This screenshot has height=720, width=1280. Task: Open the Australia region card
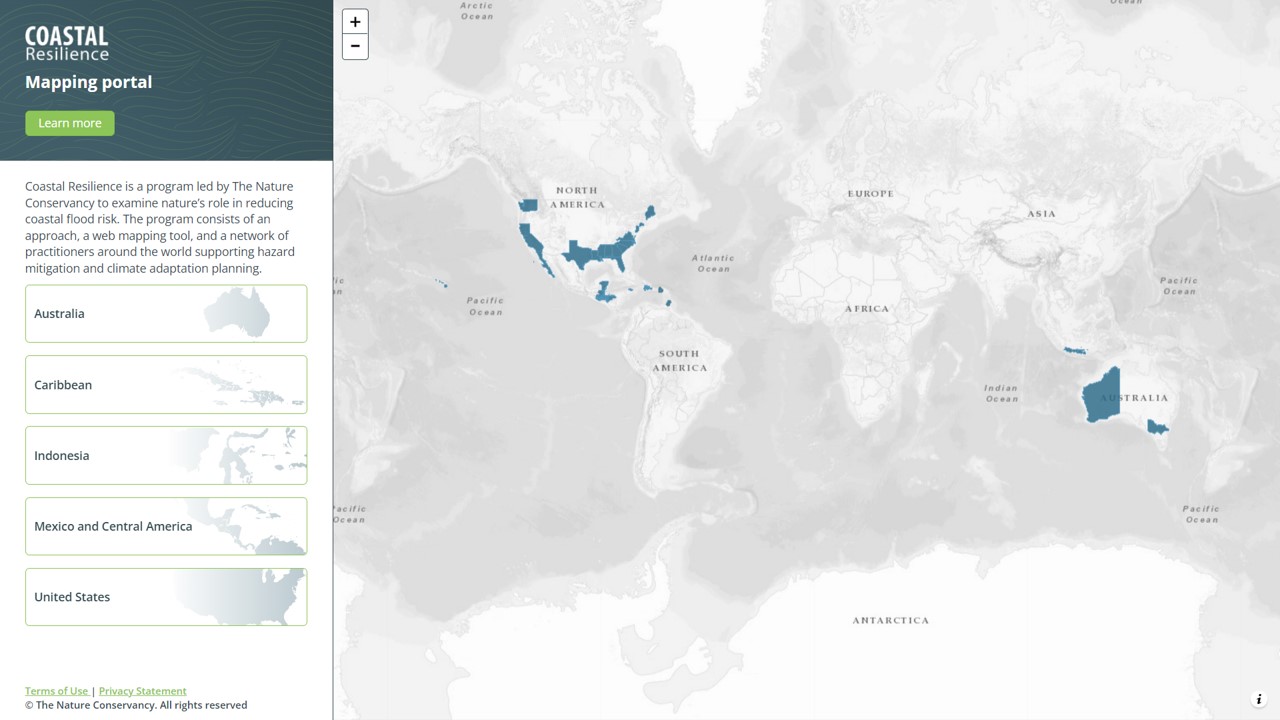pos(166,314)
